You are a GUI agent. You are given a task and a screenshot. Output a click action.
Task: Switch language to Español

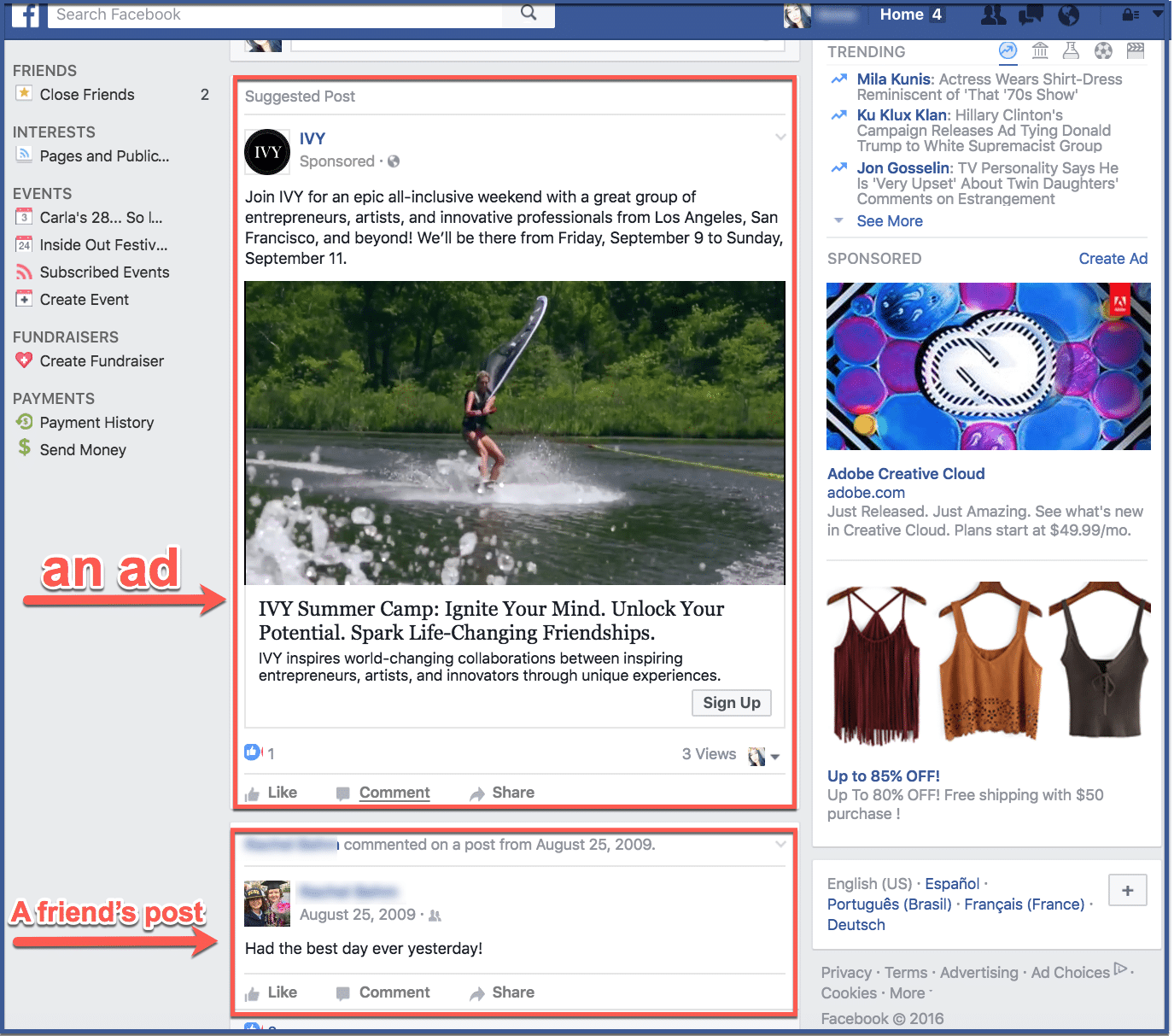[x=952, y=884]
